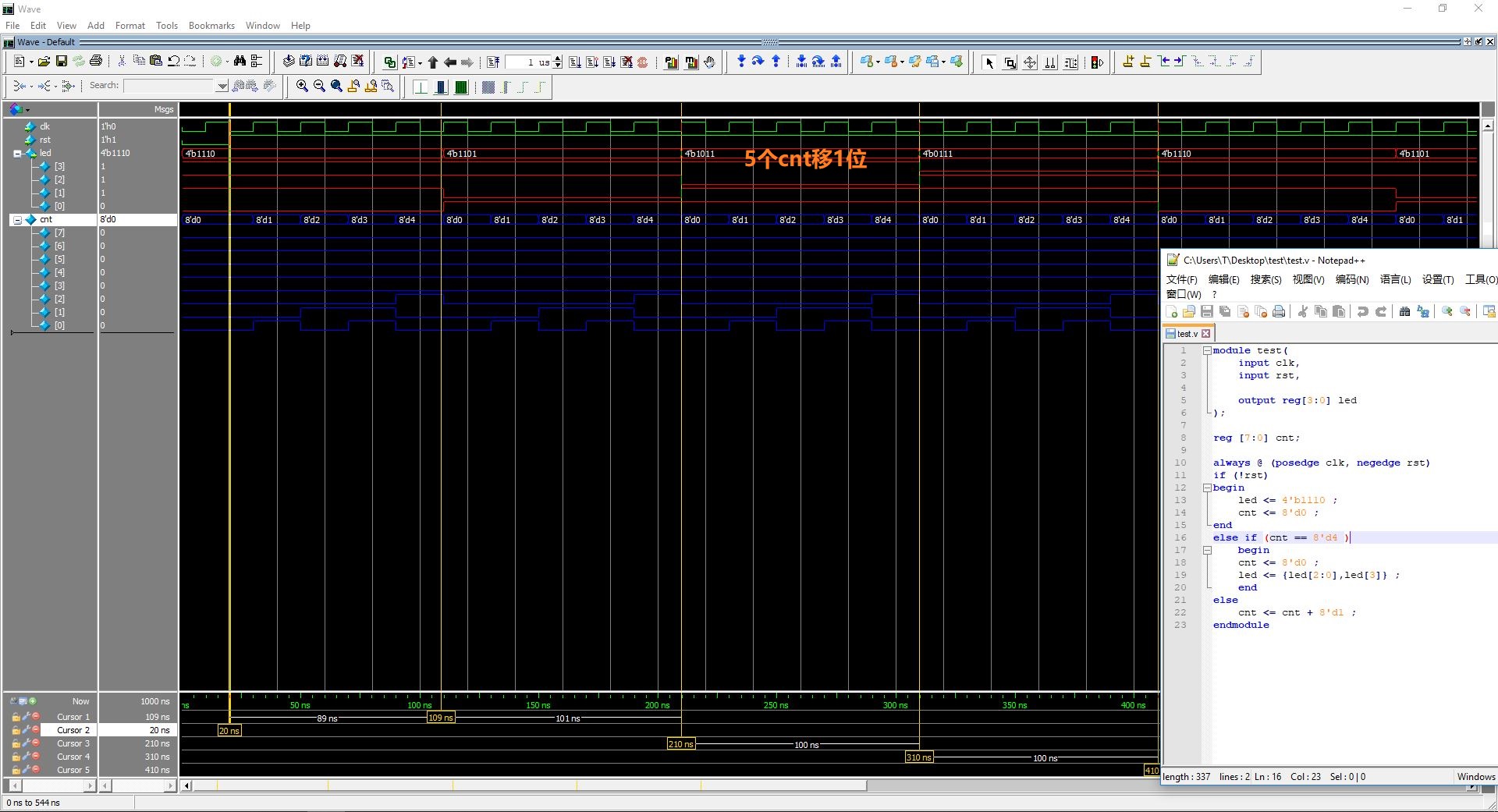
Task: Click the Save icon in Notepad++ toolbar
Action: pos(1206,311)
